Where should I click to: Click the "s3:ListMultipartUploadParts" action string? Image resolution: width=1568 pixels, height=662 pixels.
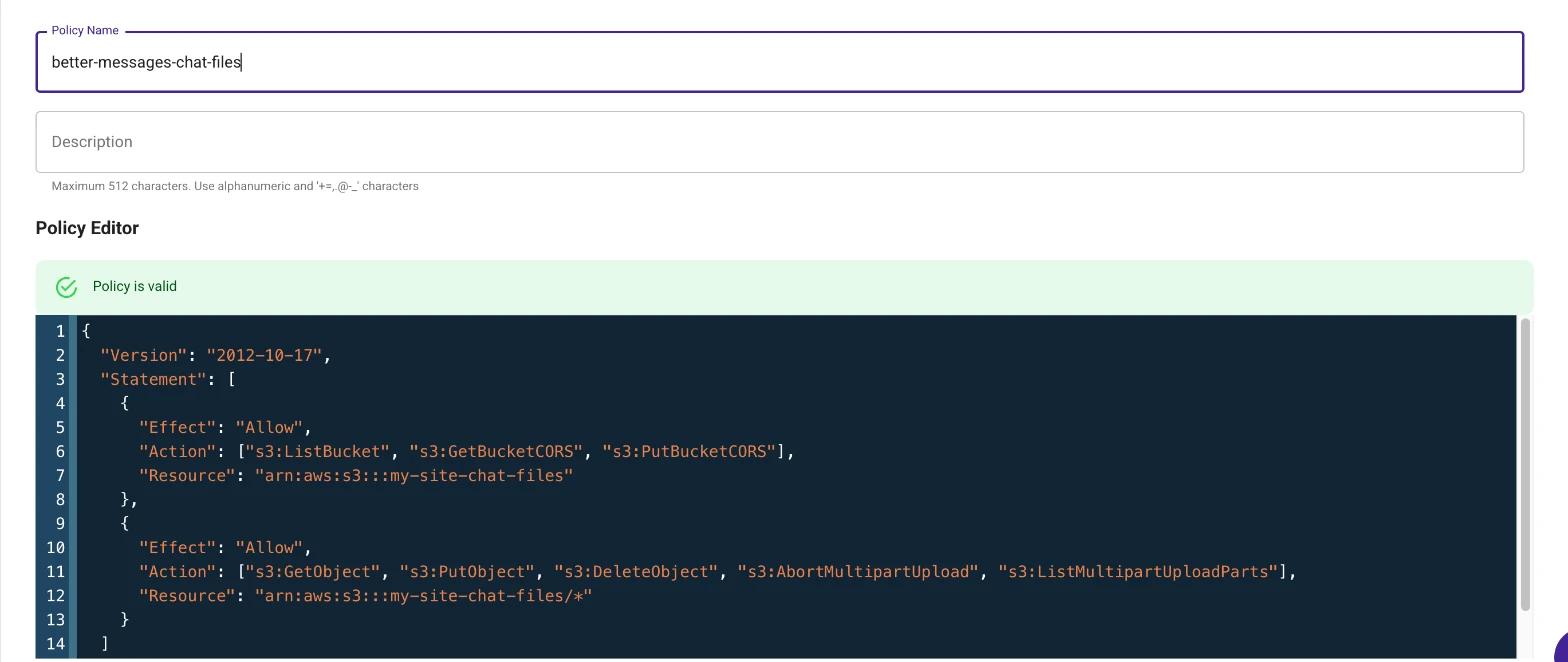click(x=1138, y=571)
